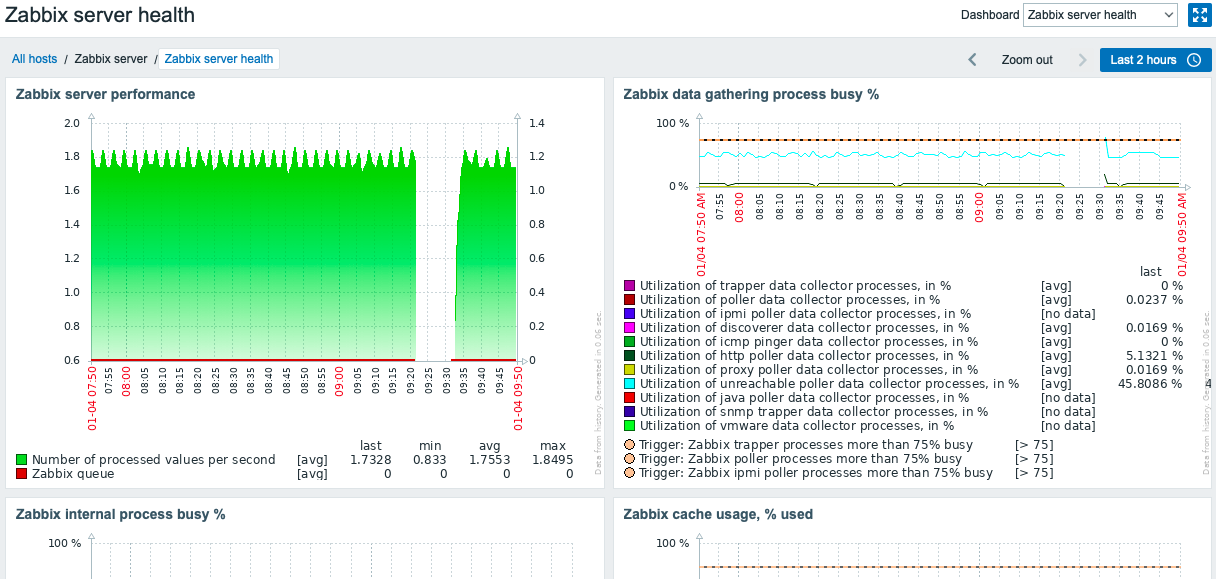Image resolution: width=1216 pixels, height=579 pixels.
Task: Select the Zabbix server health breadcrumb tab
Action: coord(219,59)
